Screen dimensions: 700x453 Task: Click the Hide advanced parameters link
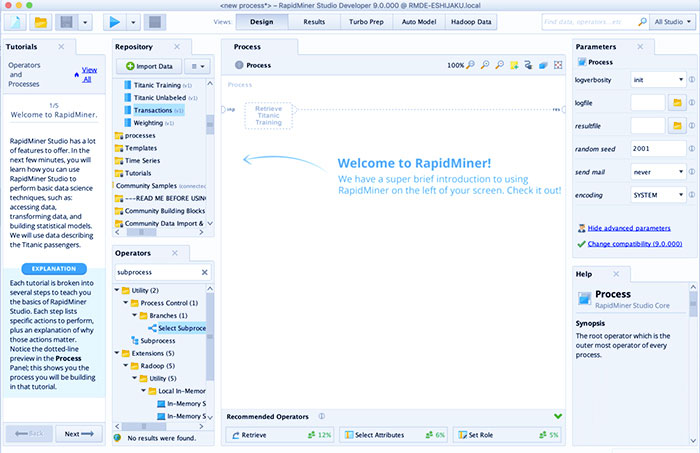pyautogui.click(x=629, y=228)
